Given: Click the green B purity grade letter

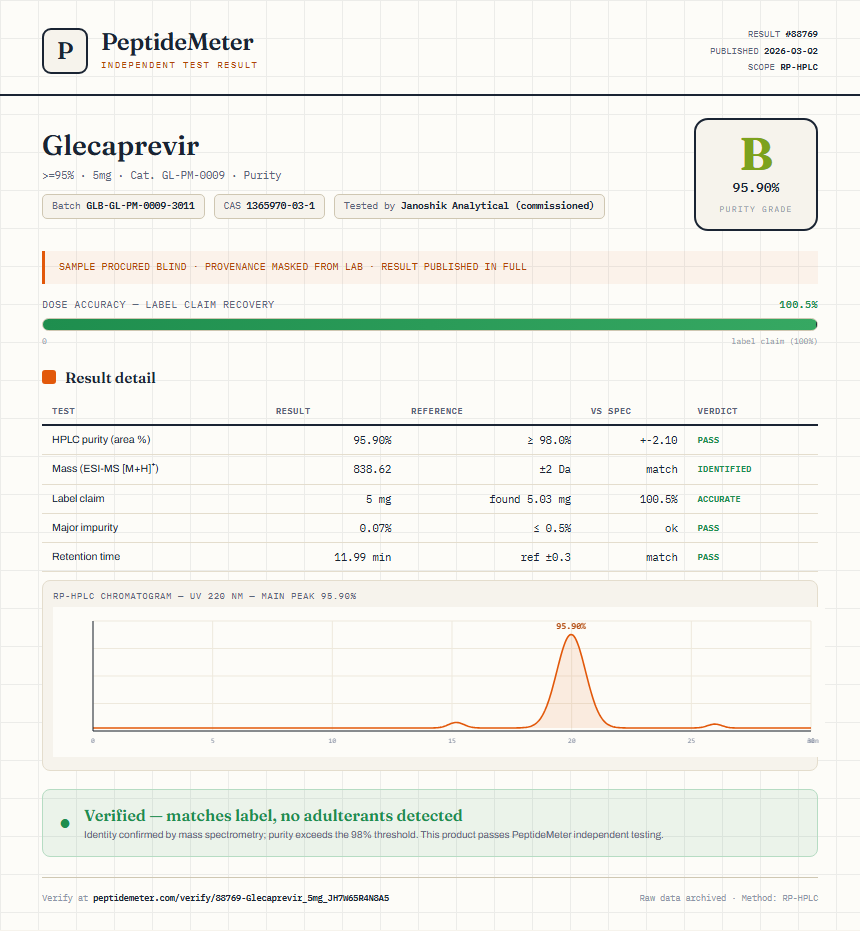Looking at the screenshot, I should [756, 154].
